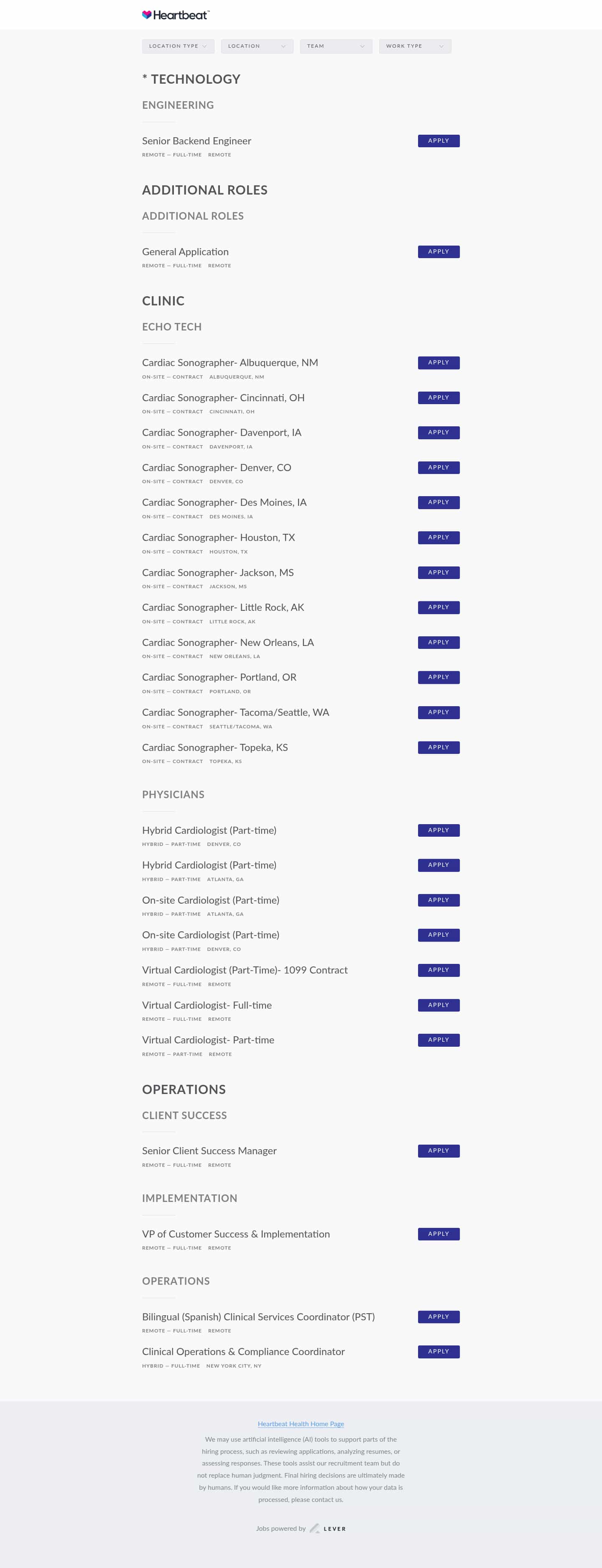Open the Team filter dropdown
This screenshot has height=1568, width=602.
click(336, 46)
